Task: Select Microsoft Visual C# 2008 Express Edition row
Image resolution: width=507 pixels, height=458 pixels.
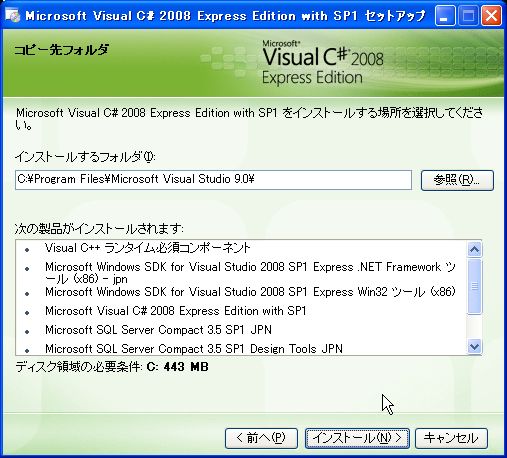Action: click(x=176, y=311)
